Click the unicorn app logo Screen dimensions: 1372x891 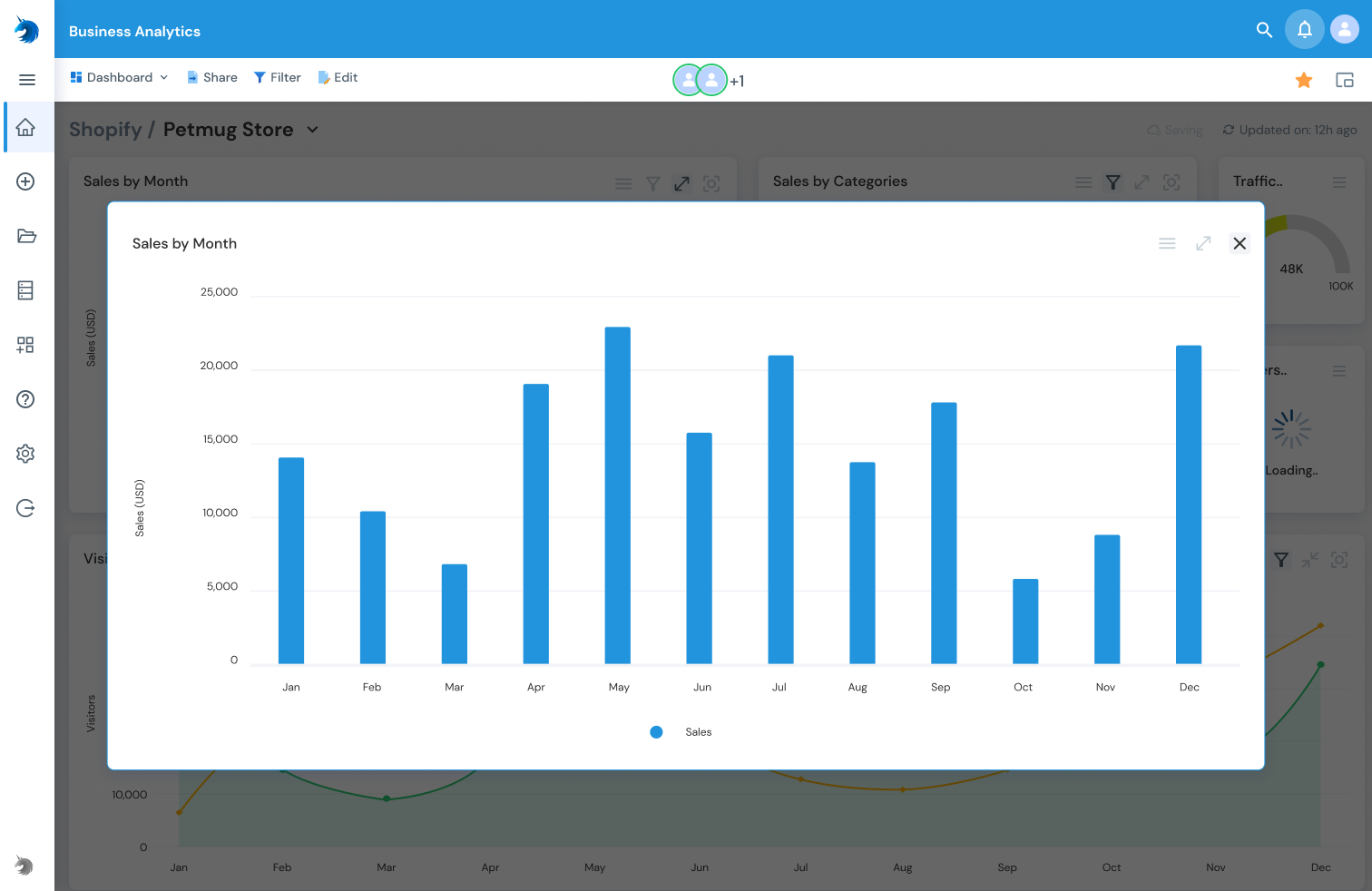click(x=26, y=30)
